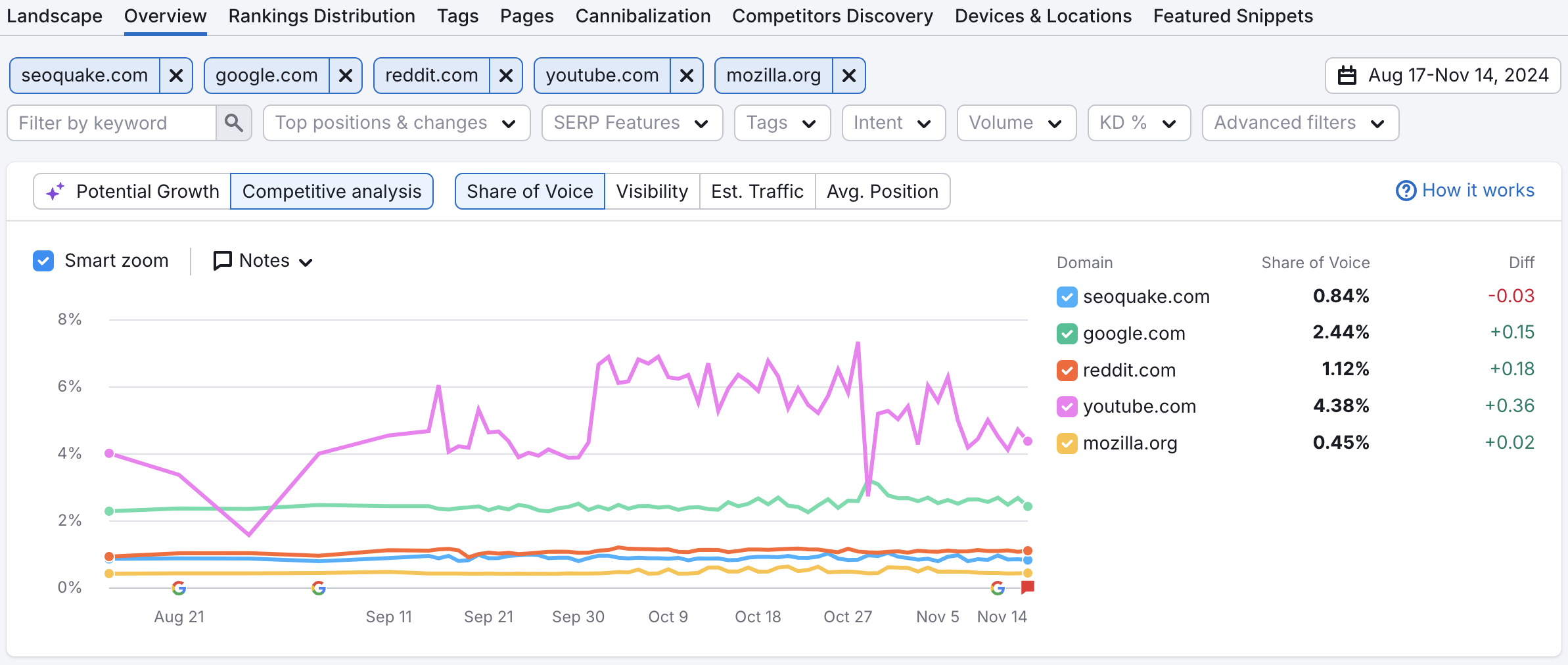Screen dimensions: 1568x665
Task: Click youtube.com's 4.38% Share of Voice value
Action: 1341,406
